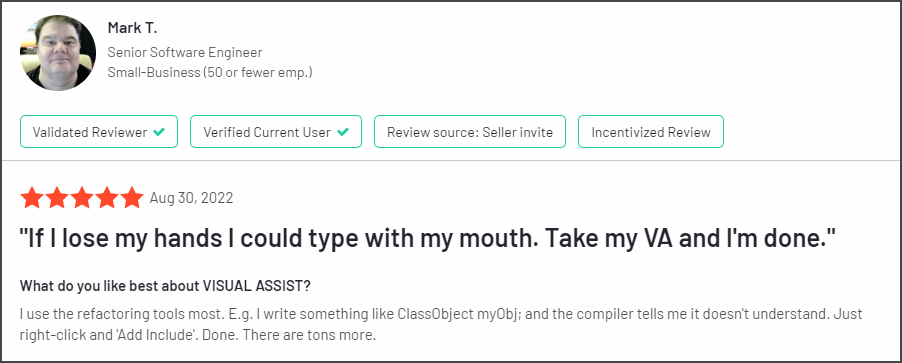Click the first rating star
Screen dimensions: 902x363
(32, 197)
